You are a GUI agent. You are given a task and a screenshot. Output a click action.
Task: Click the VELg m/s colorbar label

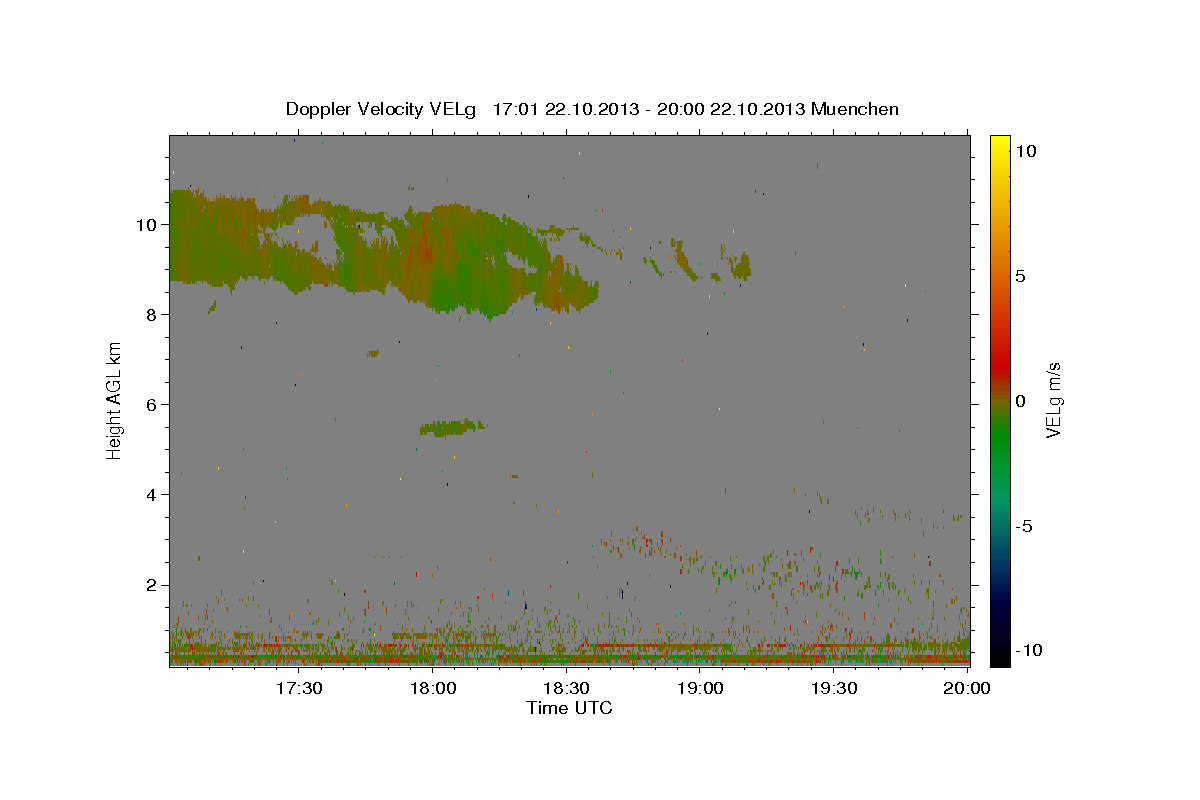1053,401
